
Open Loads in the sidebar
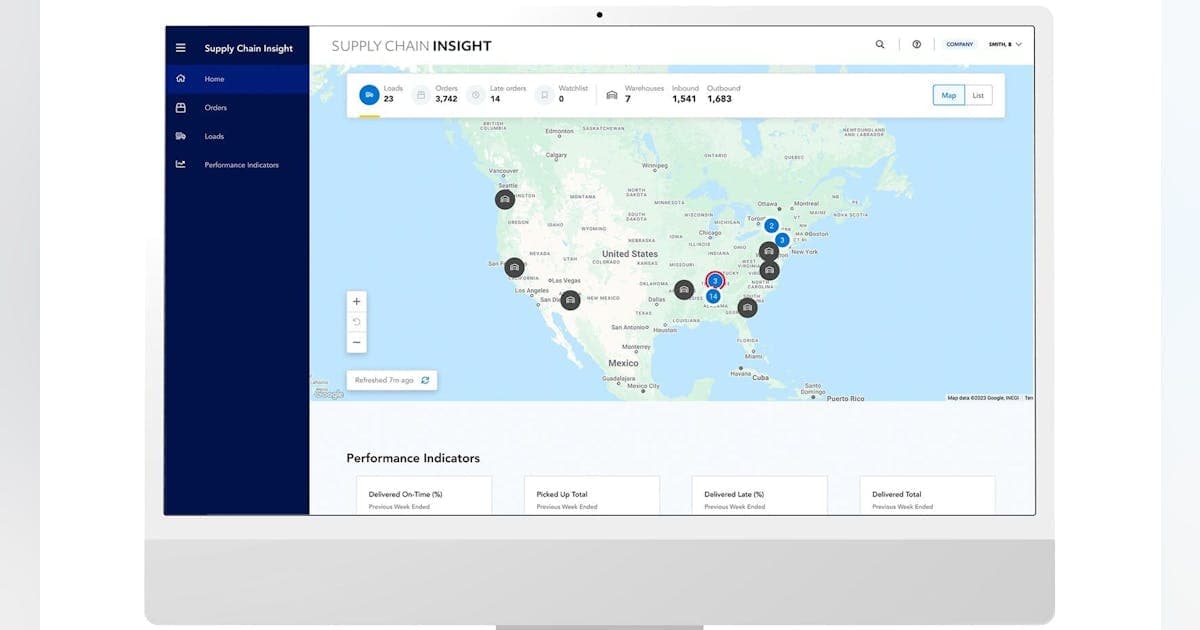coord(237,136)
